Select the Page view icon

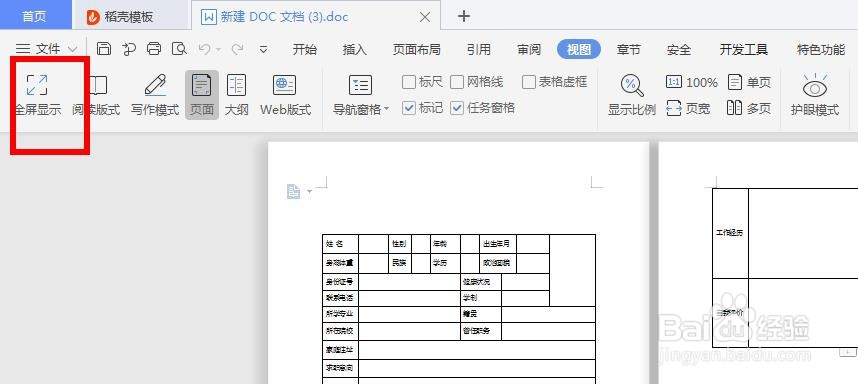tap(201, 85)
